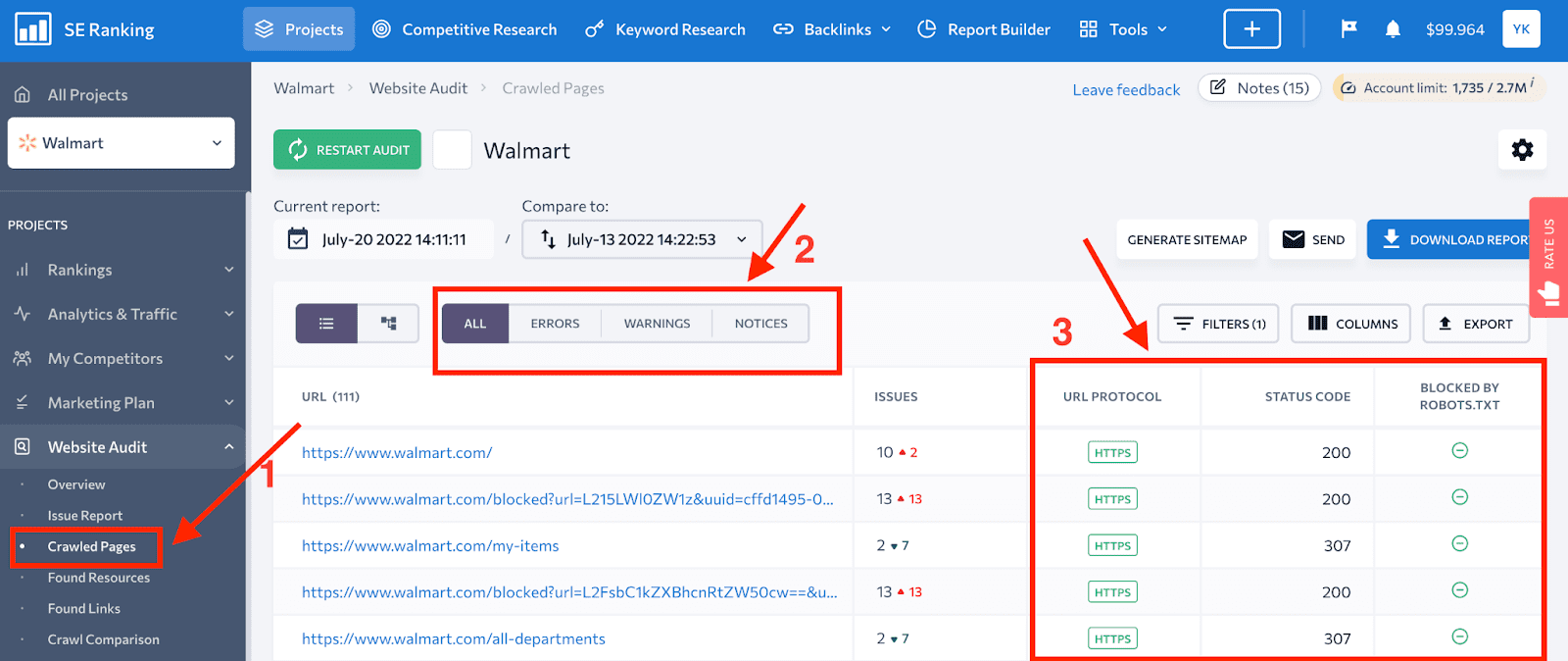1568x661 pixels.
Task: Click the Website Audit magnifier icon
Action: pos(22,447)
